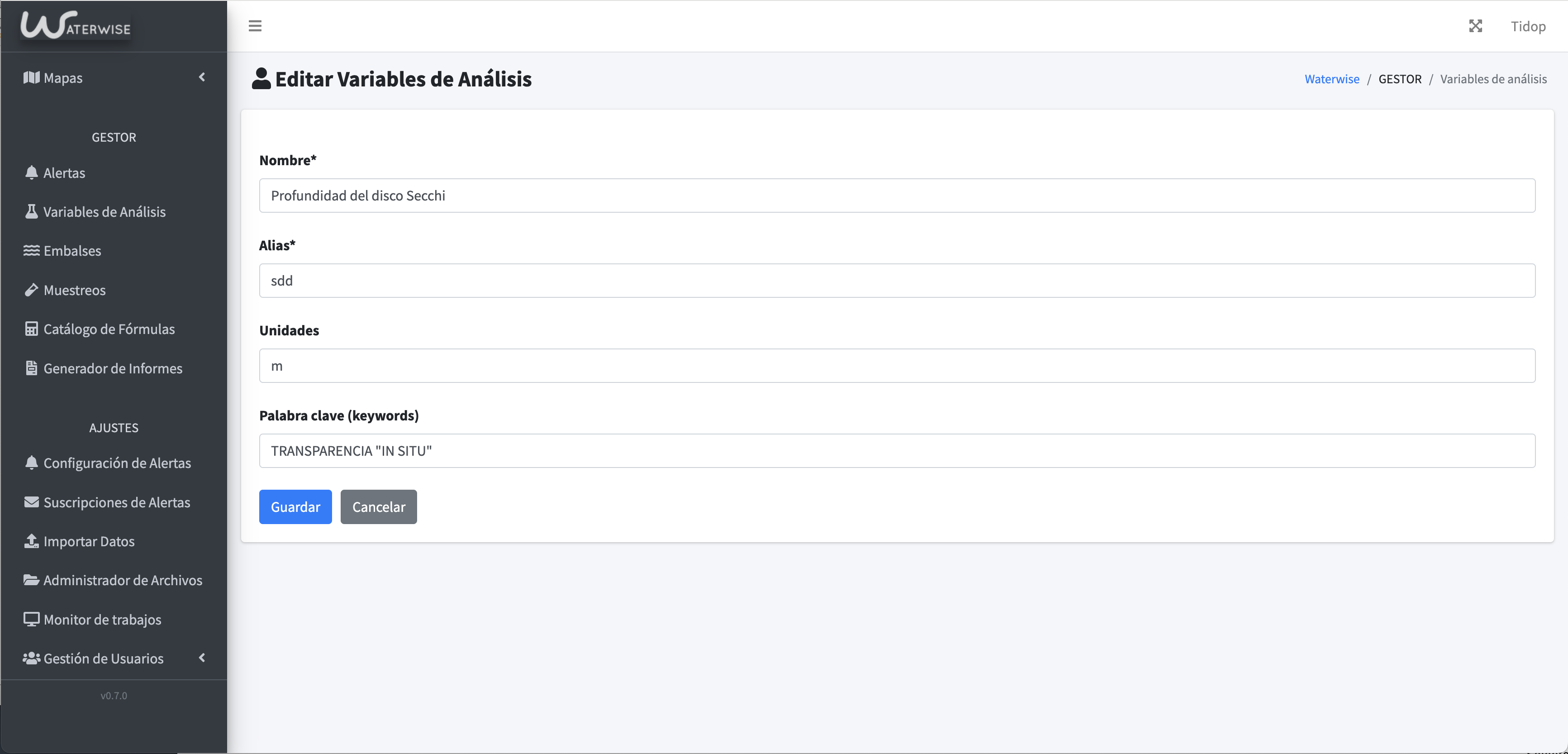Focus the Palabra clave keywords field

coord(897,451)
